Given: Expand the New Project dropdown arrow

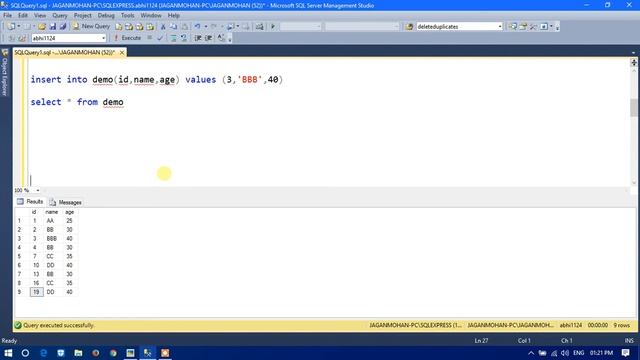Looking at the screenshot, I should pyautogui.click(x=19, y=27).
